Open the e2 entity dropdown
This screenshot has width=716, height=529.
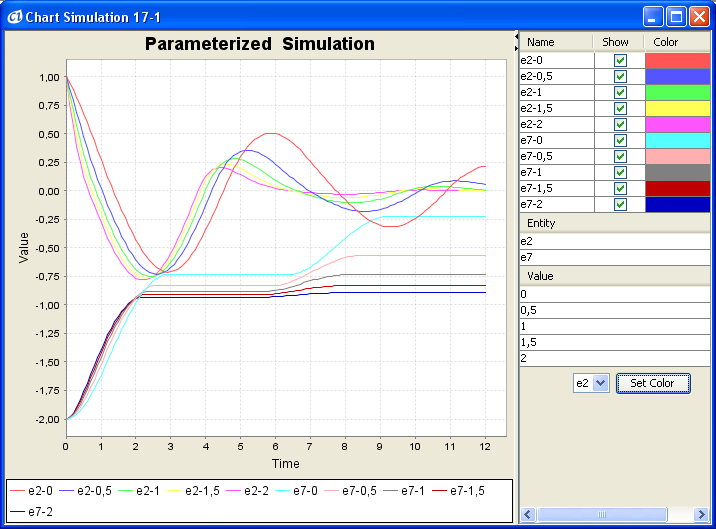591,383
